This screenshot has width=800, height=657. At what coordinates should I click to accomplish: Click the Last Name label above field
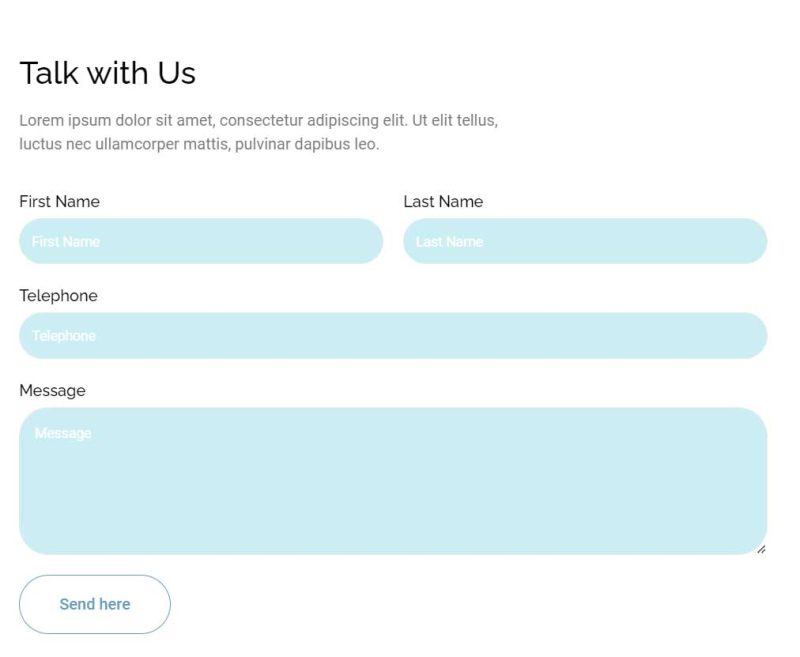click(x=443, y=201)
